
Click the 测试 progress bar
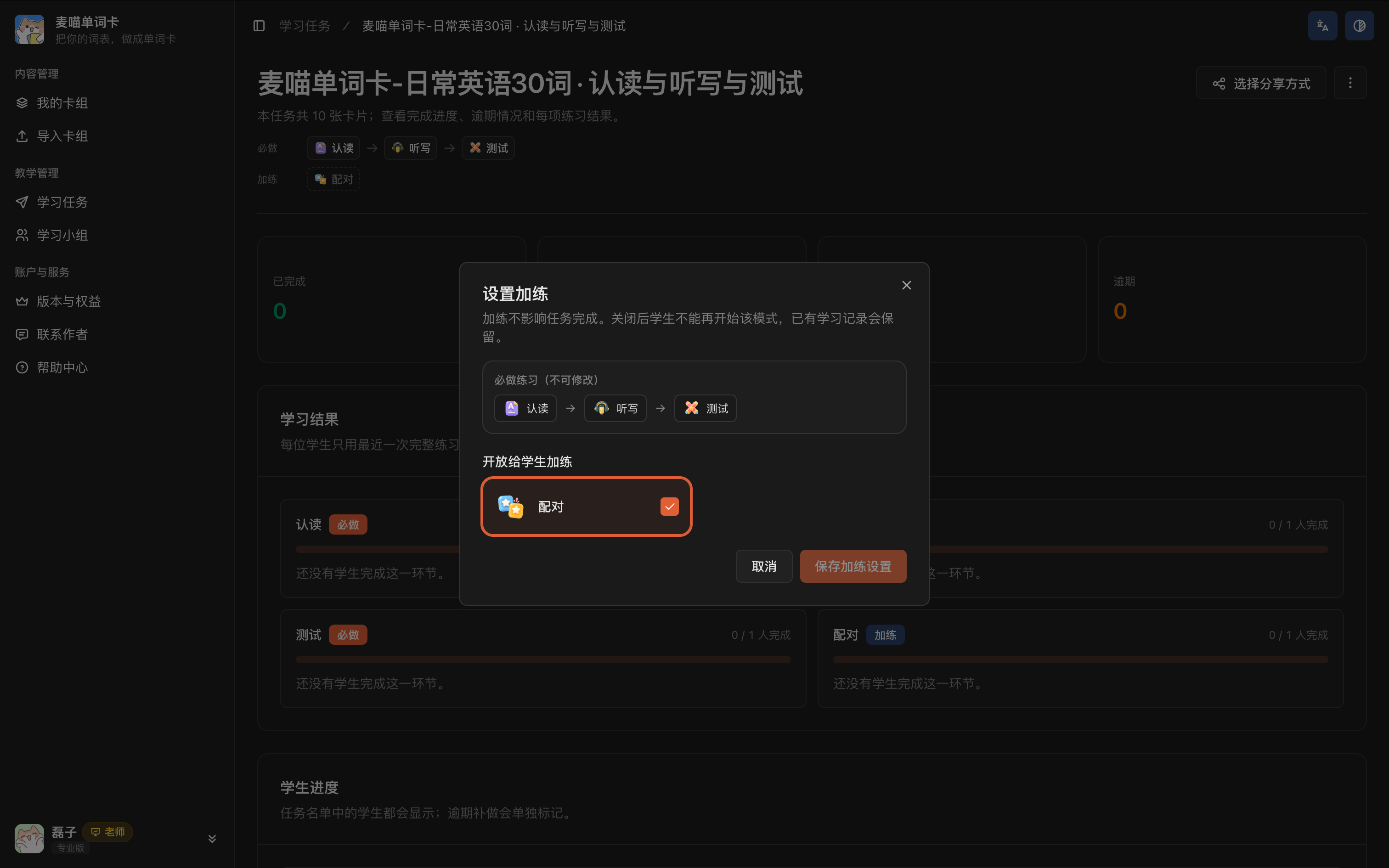543,659
